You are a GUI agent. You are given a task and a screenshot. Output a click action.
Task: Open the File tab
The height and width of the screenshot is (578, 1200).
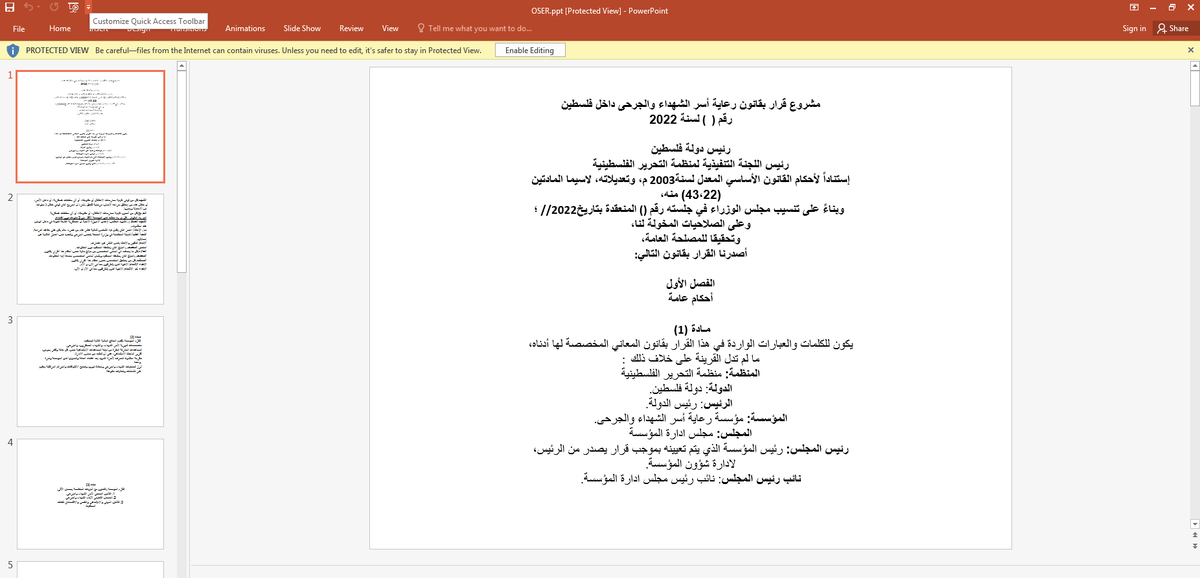(x=19, y=29)
